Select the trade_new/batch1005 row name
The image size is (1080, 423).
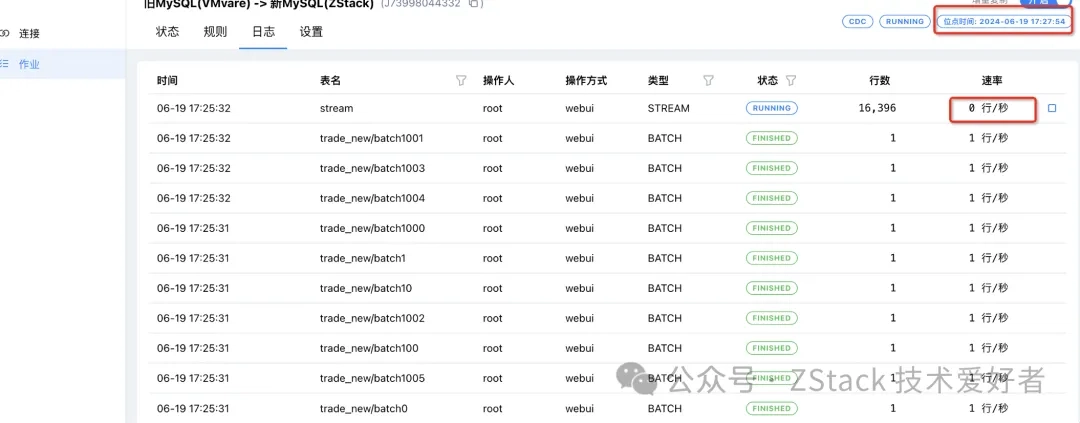(373, 378)
